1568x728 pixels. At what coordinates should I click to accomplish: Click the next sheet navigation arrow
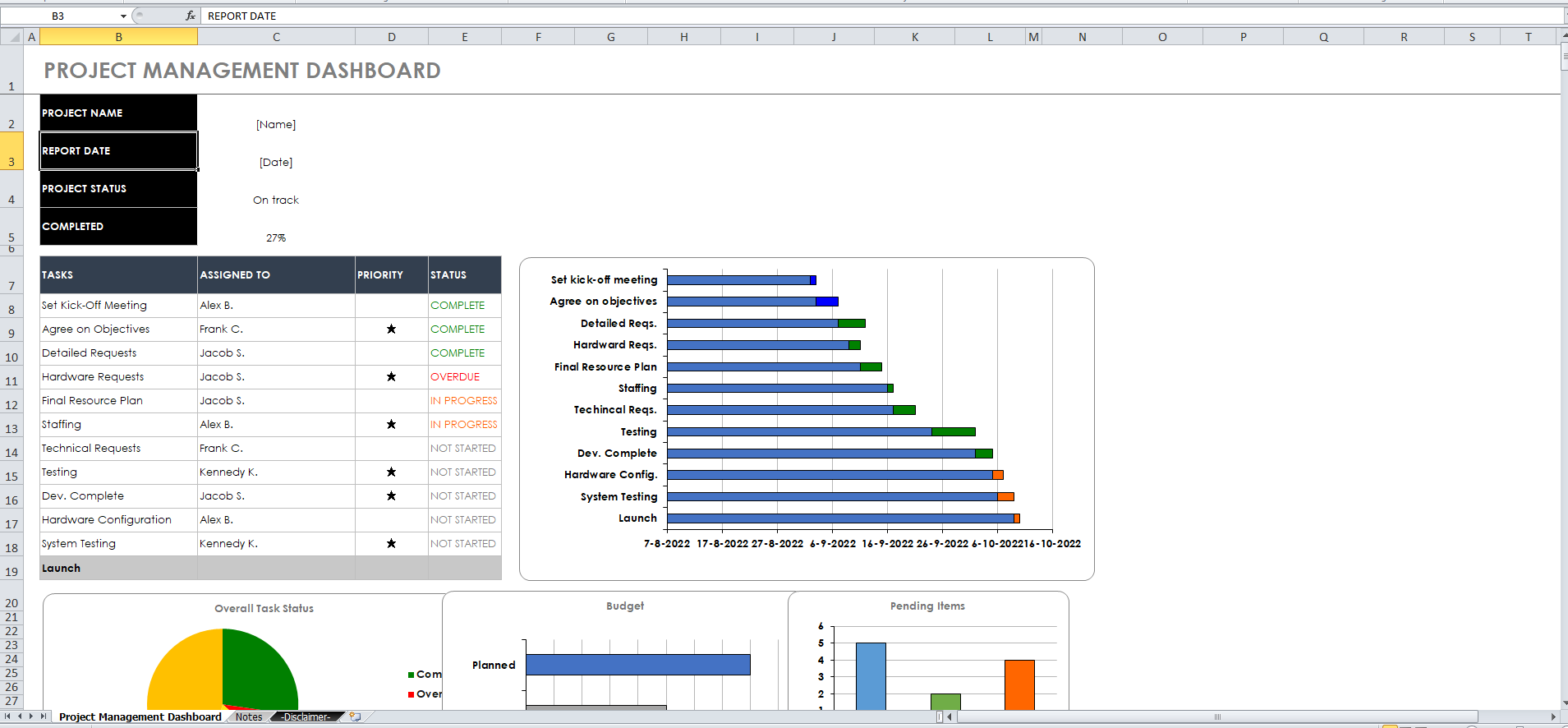[x=31, y=716]
